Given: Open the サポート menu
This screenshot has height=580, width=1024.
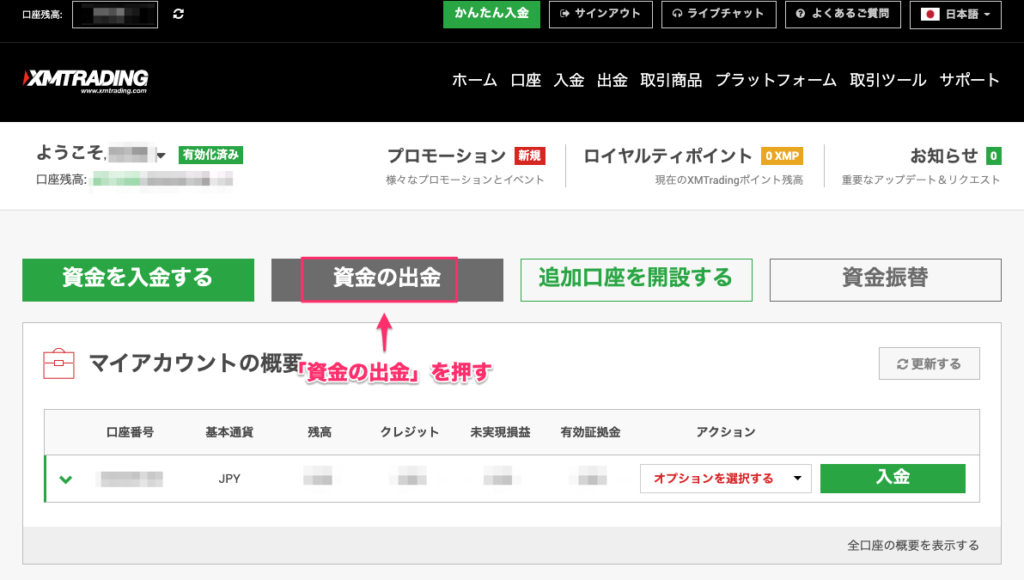Looking at the screenshot, I should [x=969, y=81].
